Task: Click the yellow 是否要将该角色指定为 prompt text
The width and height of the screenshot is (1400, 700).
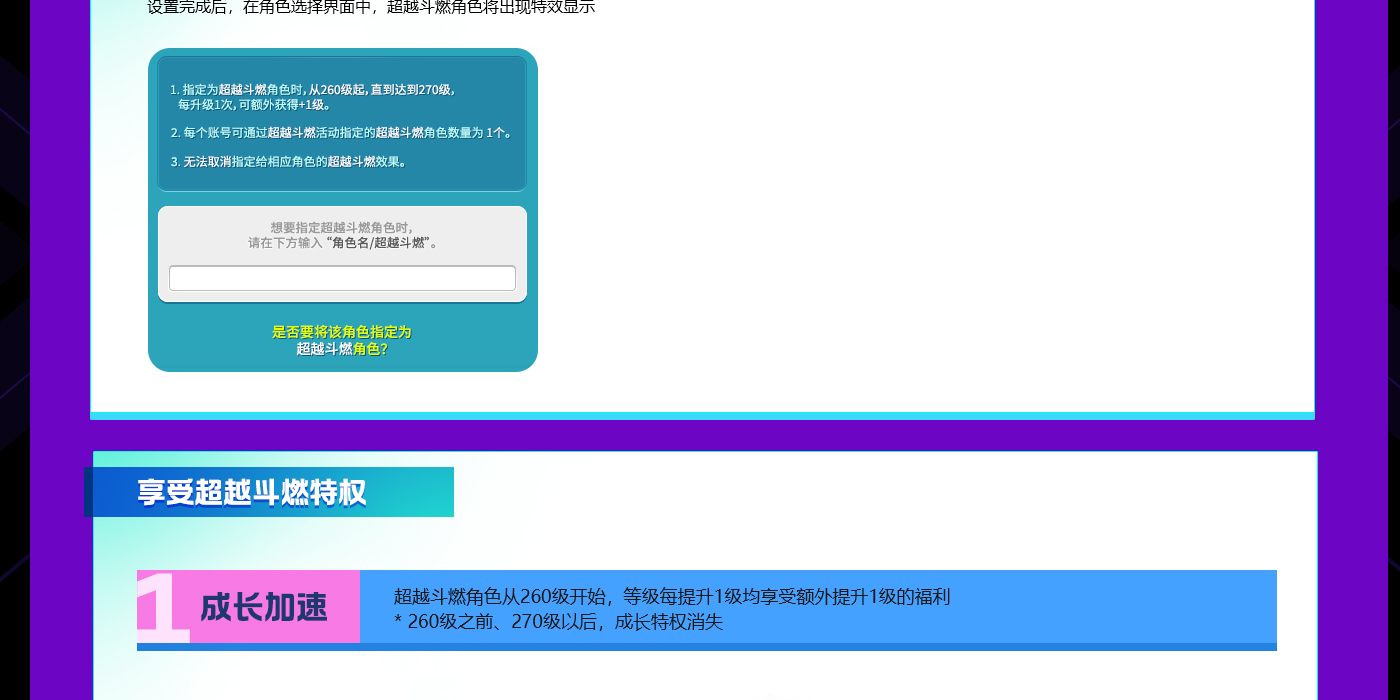Action: point(341,331)
